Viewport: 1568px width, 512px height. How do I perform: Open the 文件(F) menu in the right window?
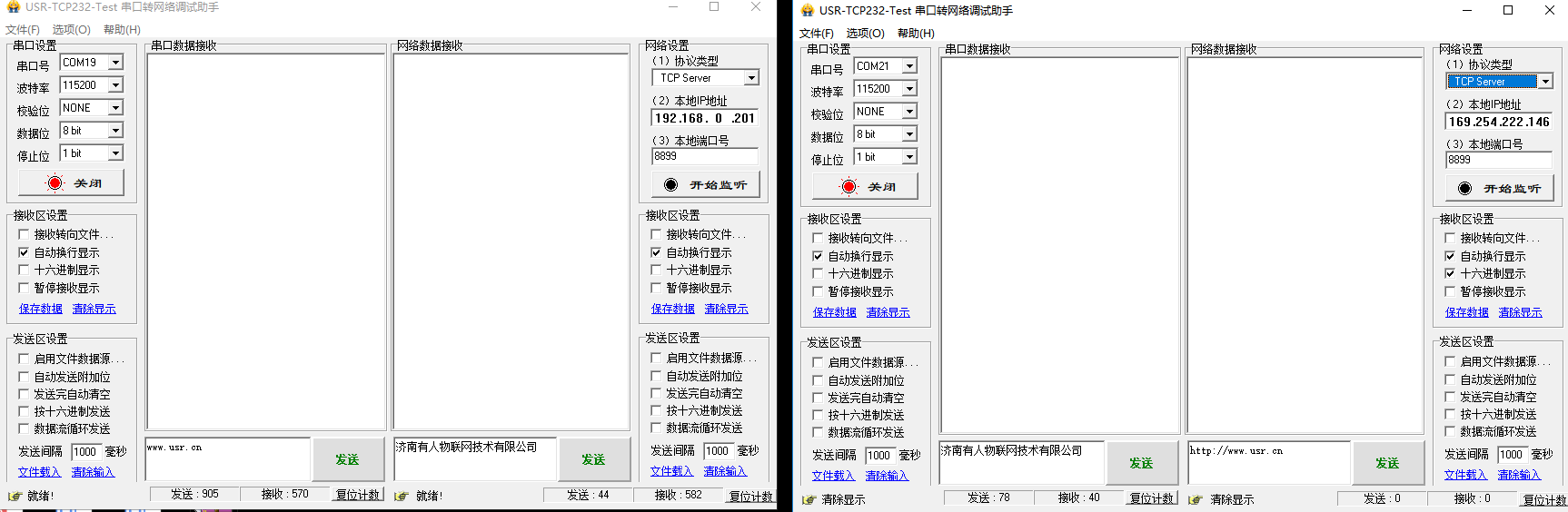pos(817,34)
